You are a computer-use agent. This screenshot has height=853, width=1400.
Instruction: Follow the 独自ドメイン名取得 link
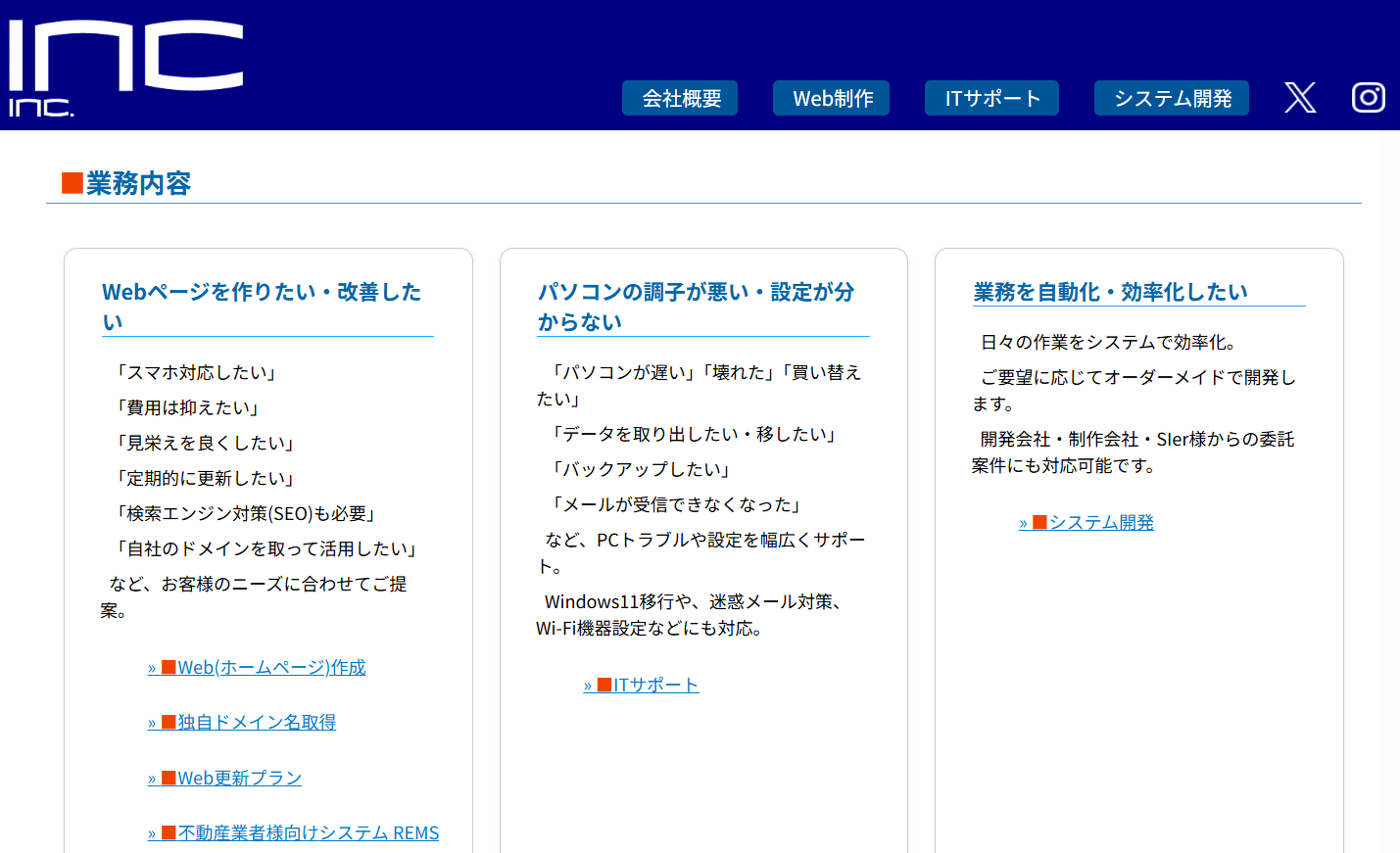point(255,722)
